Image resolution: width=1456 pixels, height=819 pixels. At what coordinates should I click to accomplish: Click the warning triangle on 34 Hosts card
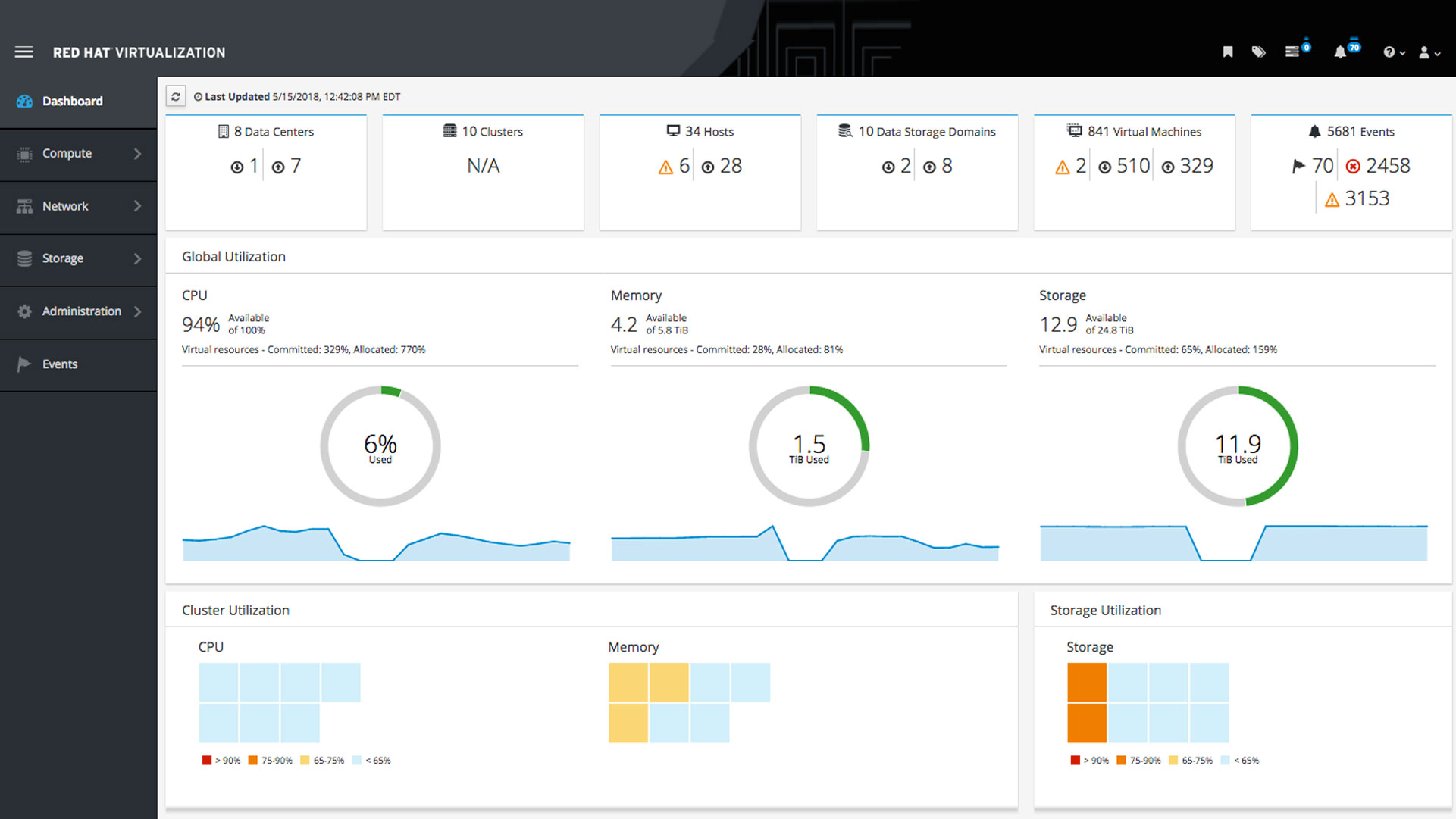[665, 166]
